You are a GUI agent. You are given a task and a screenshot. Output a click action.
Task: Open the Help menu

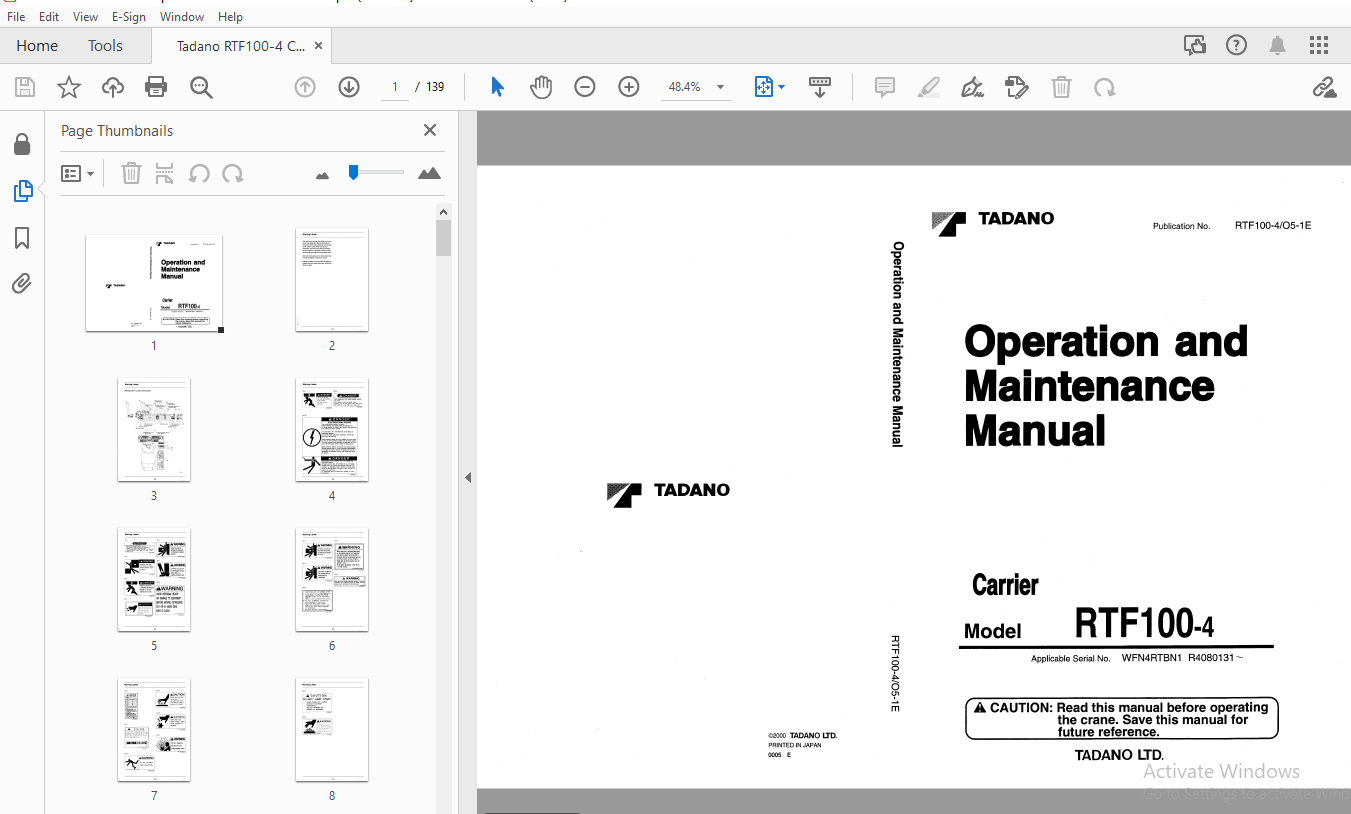(230, 17)
